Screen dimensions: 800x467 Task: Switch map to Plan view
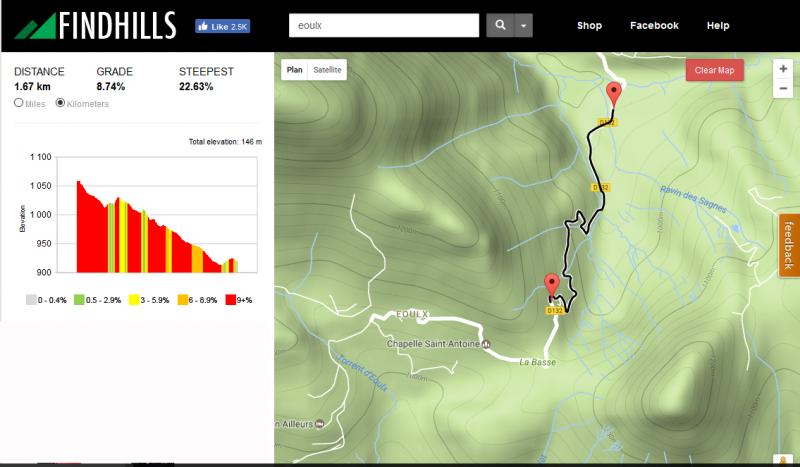point(294,70)
